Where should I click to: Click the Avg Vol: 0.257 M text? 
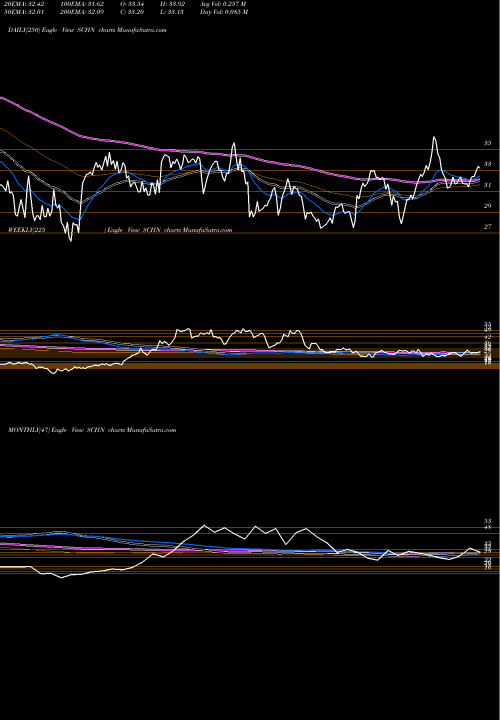[224, 4]
